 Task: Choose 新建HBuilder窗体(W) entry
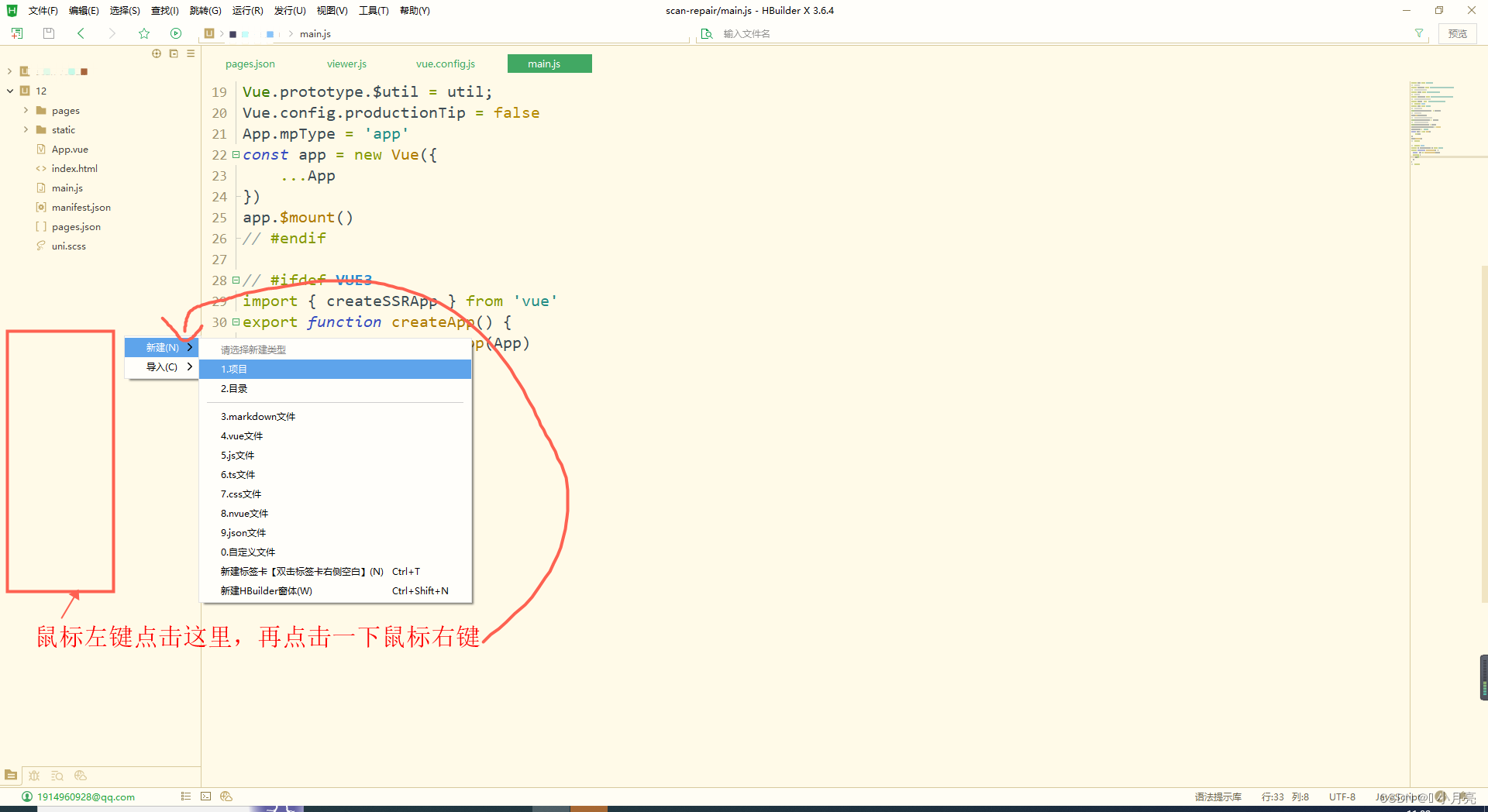336,590
